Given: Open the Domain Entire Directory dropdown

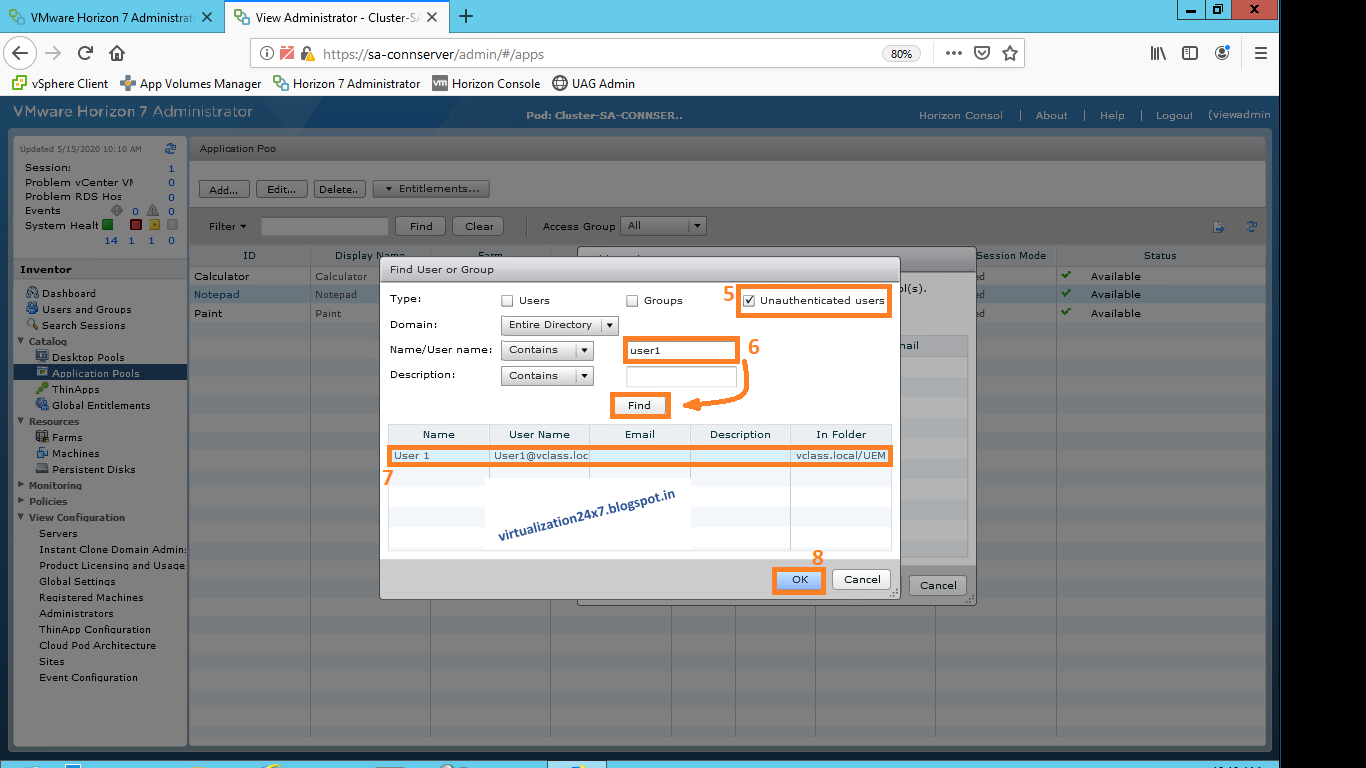Looking at the screenshot, I should (x=559, y=325).
